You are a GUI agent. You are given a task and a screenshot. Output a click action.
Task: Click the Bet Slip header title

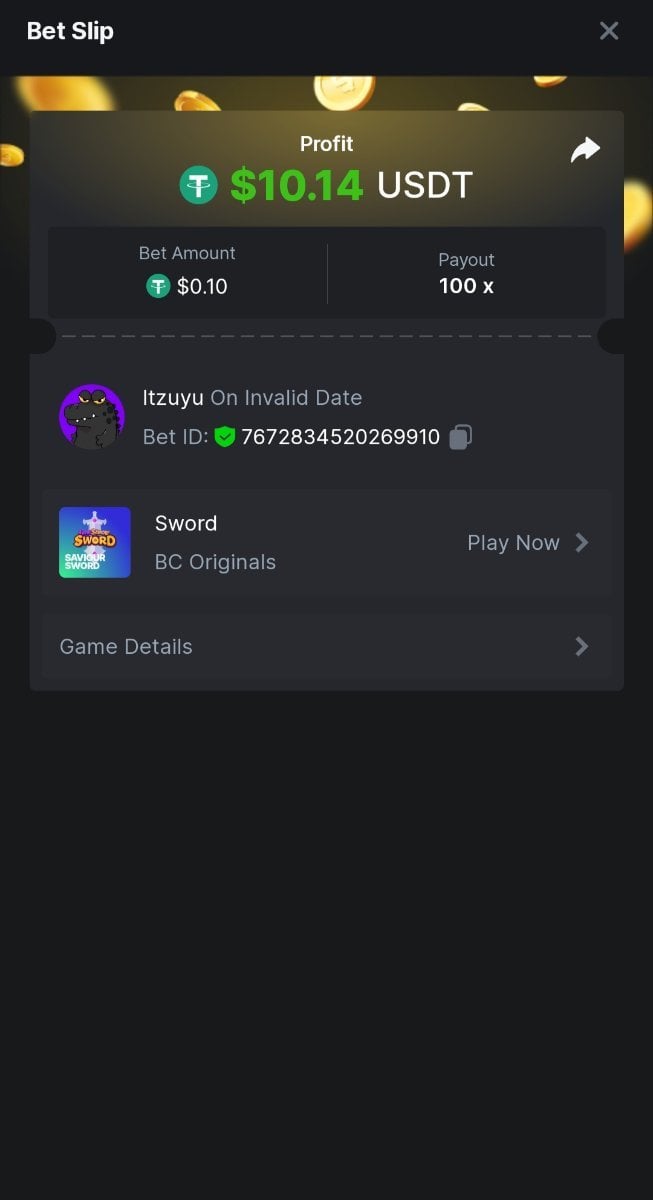click(70, 31)
